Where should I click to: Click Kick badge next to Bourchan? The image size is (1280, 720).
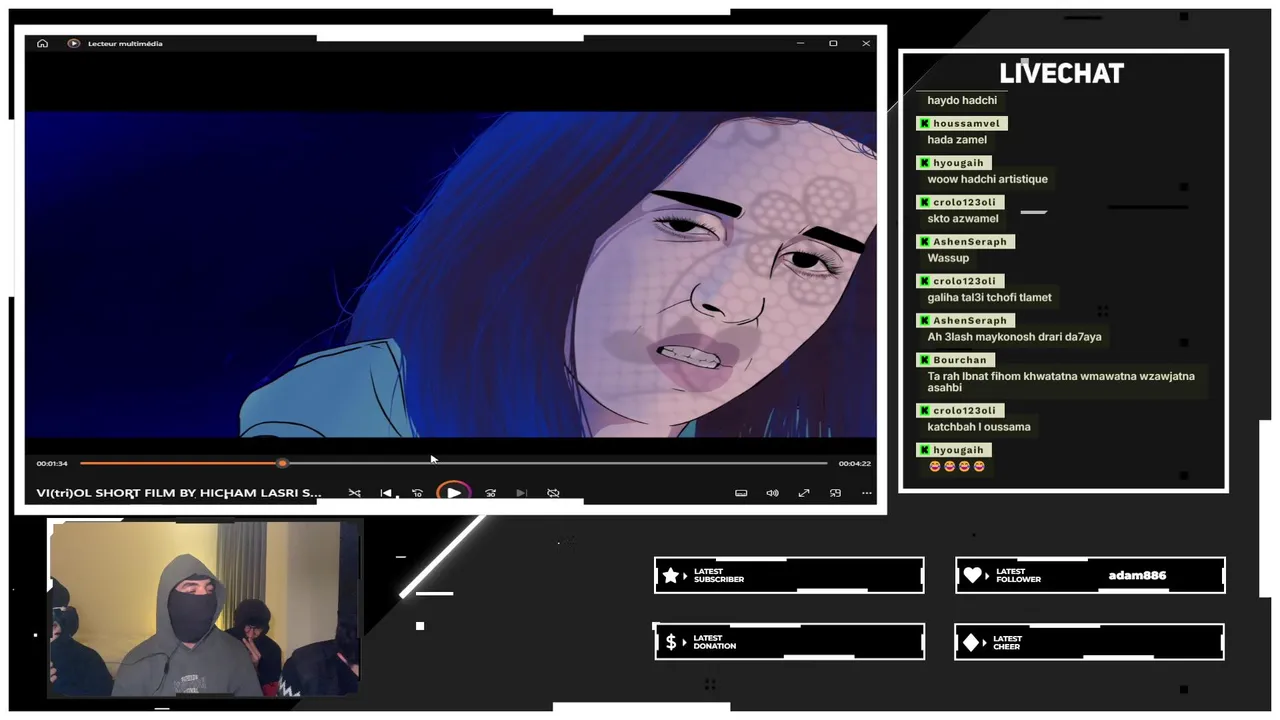[x=924, y=360]
